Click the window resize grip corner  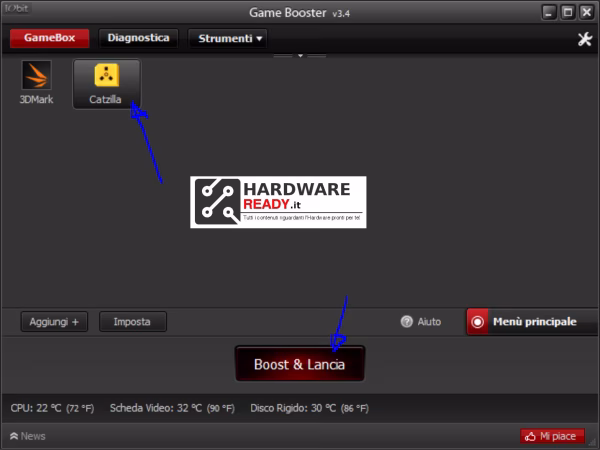594,443
